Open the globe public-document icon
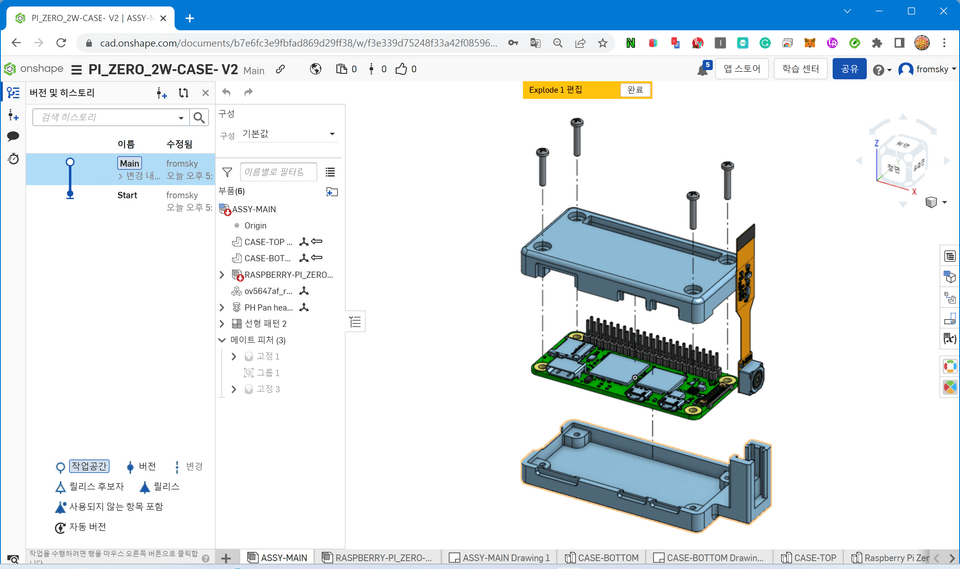The width and height of the screenshot is (960, 569). click(x=316, y=69)
